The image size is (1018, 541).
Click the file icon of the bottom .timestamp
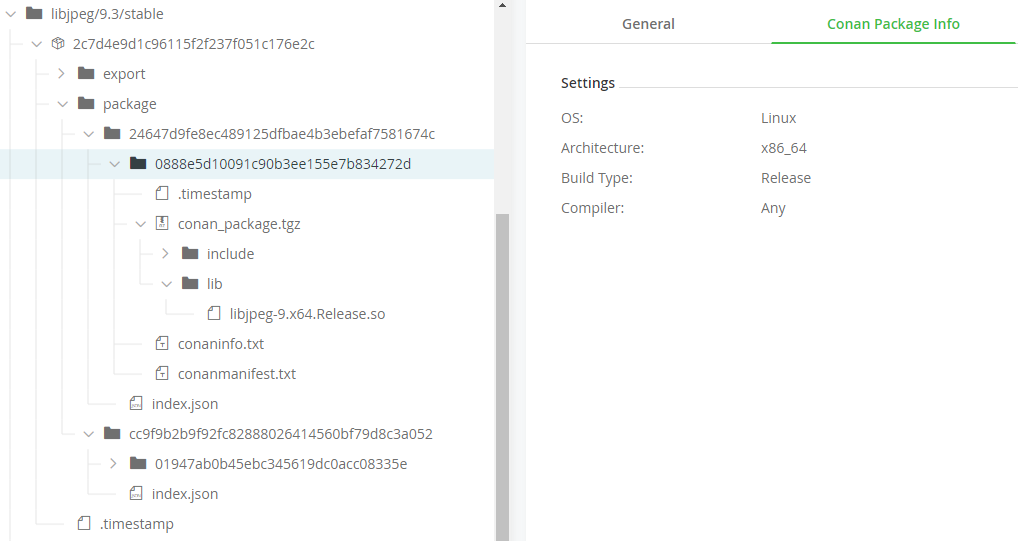pyautogui.click(x=84, y=523)
